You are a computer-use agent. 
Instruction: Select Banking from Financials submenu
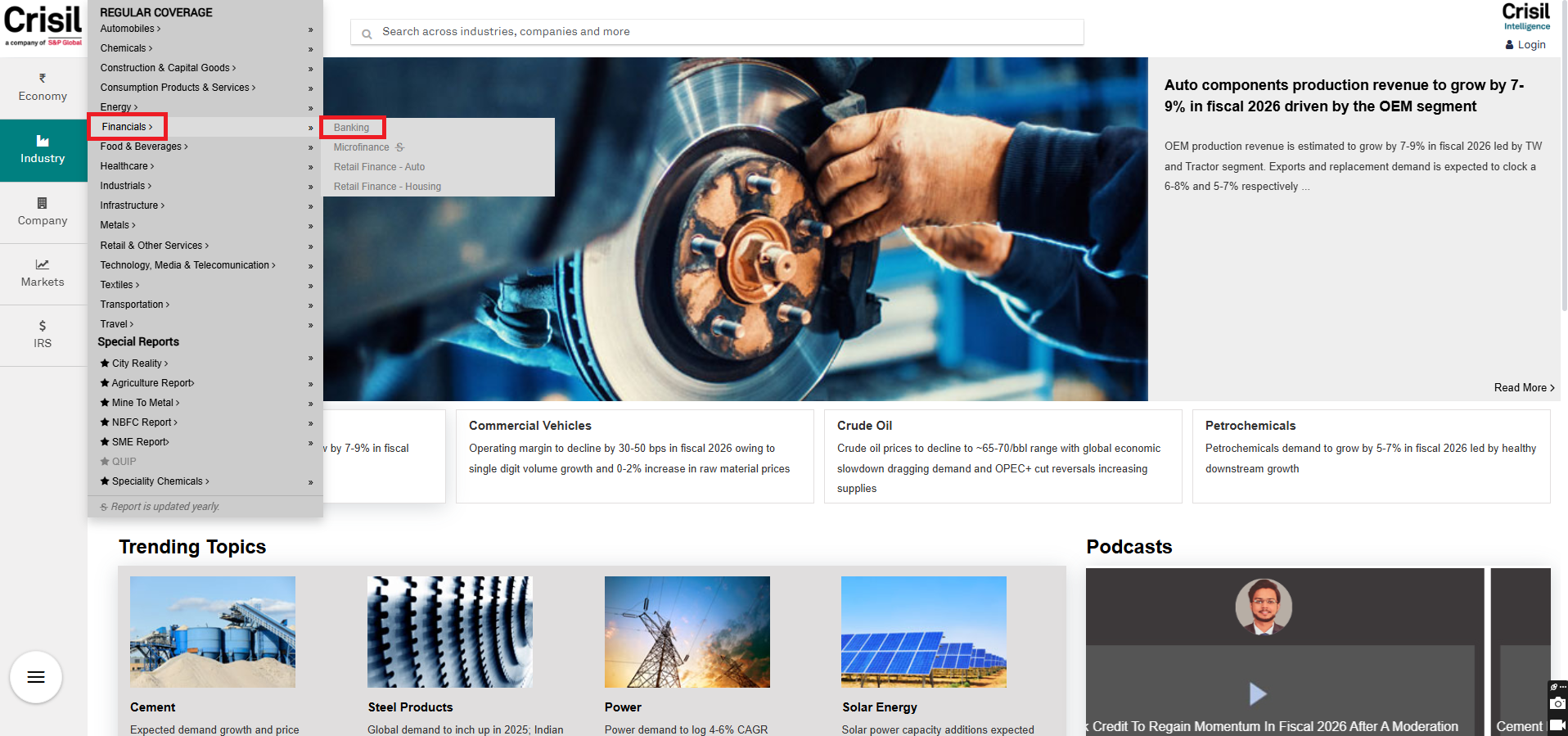coord(351,128)
